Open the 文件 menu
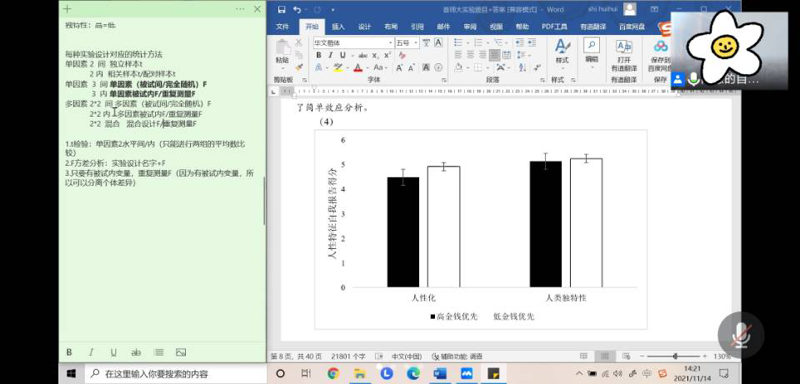 pos(283,27)
